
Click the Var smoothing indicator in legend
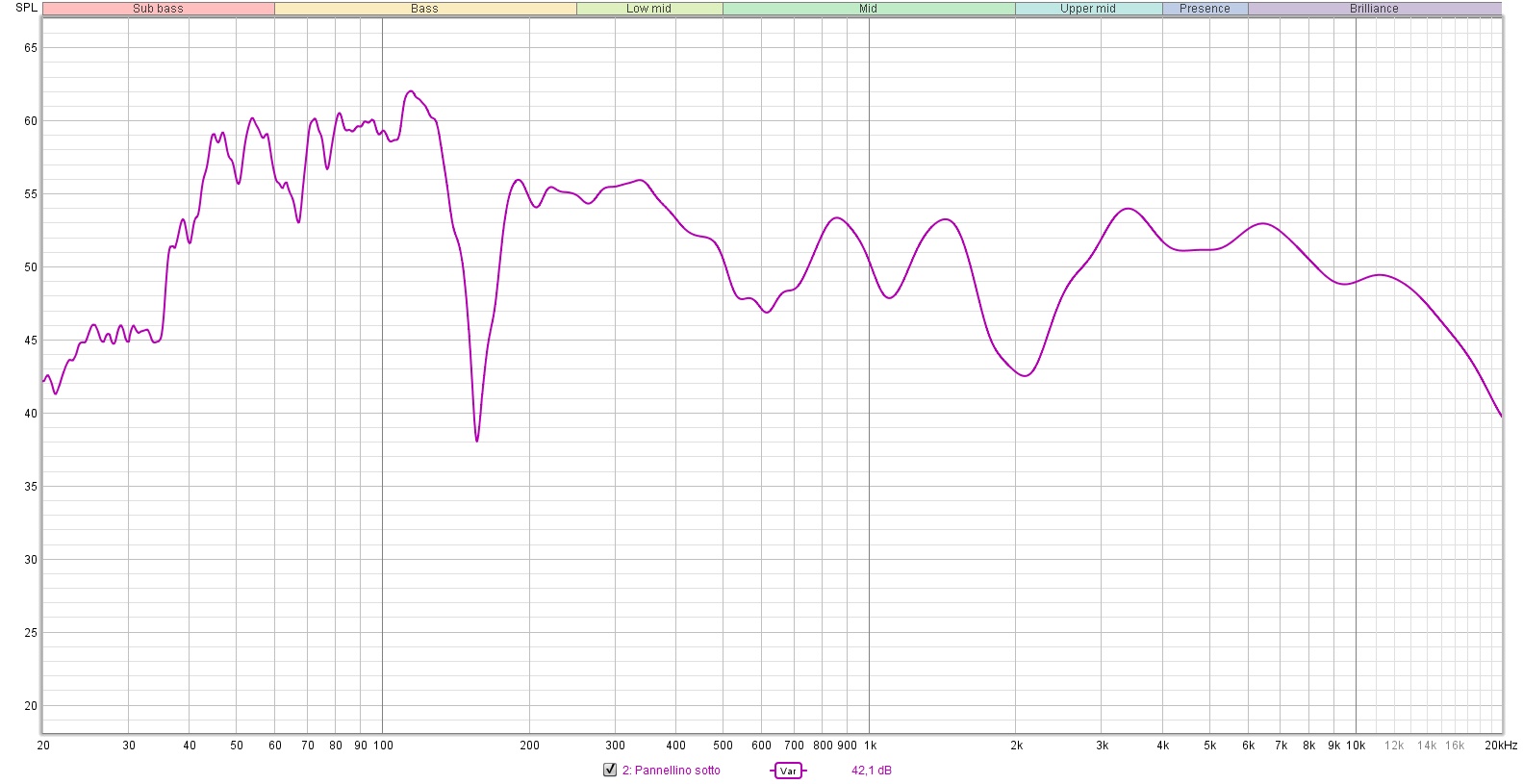[788, 771]
